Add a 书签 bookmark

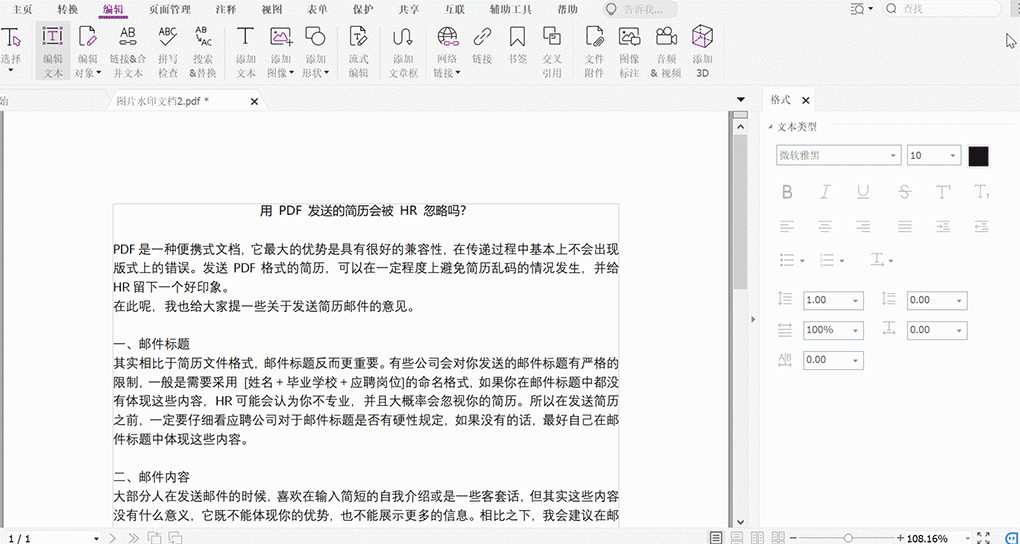click(517, 46)
